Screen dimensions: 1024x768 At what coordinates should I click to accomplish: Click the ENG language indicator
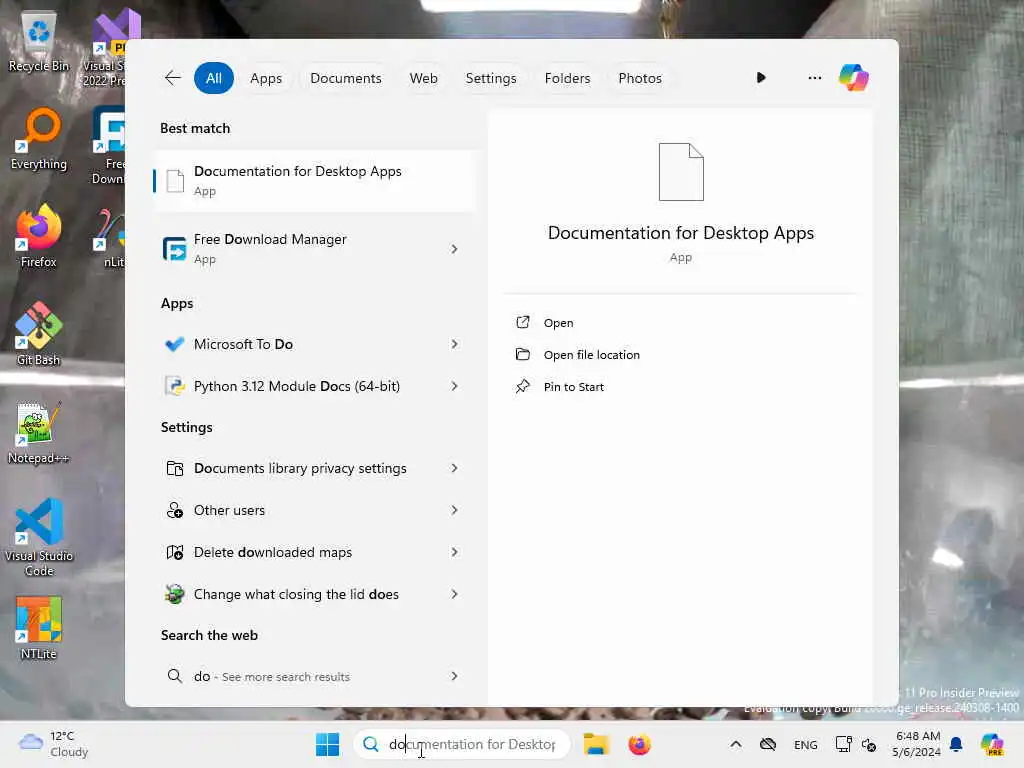coord(805,744)
